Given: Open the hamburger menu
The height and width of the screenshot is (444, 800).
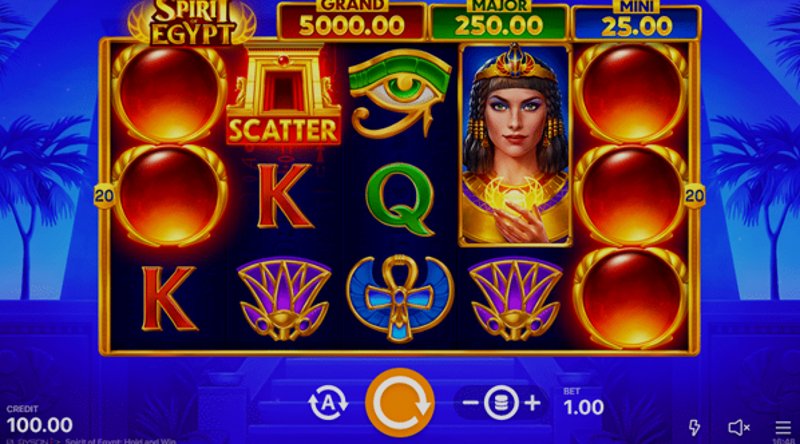Looking at the screenshot, I should [x=783, y=428].
